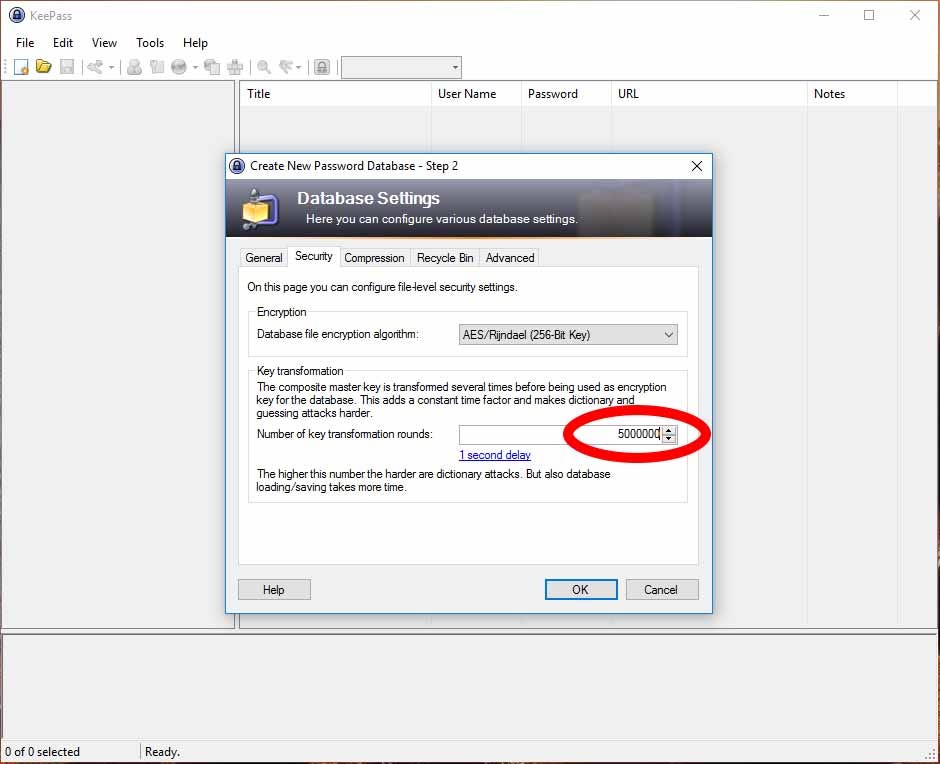
Task: Click the 'Number of key transformation rounds:' label
Action: tap(345, 434)
